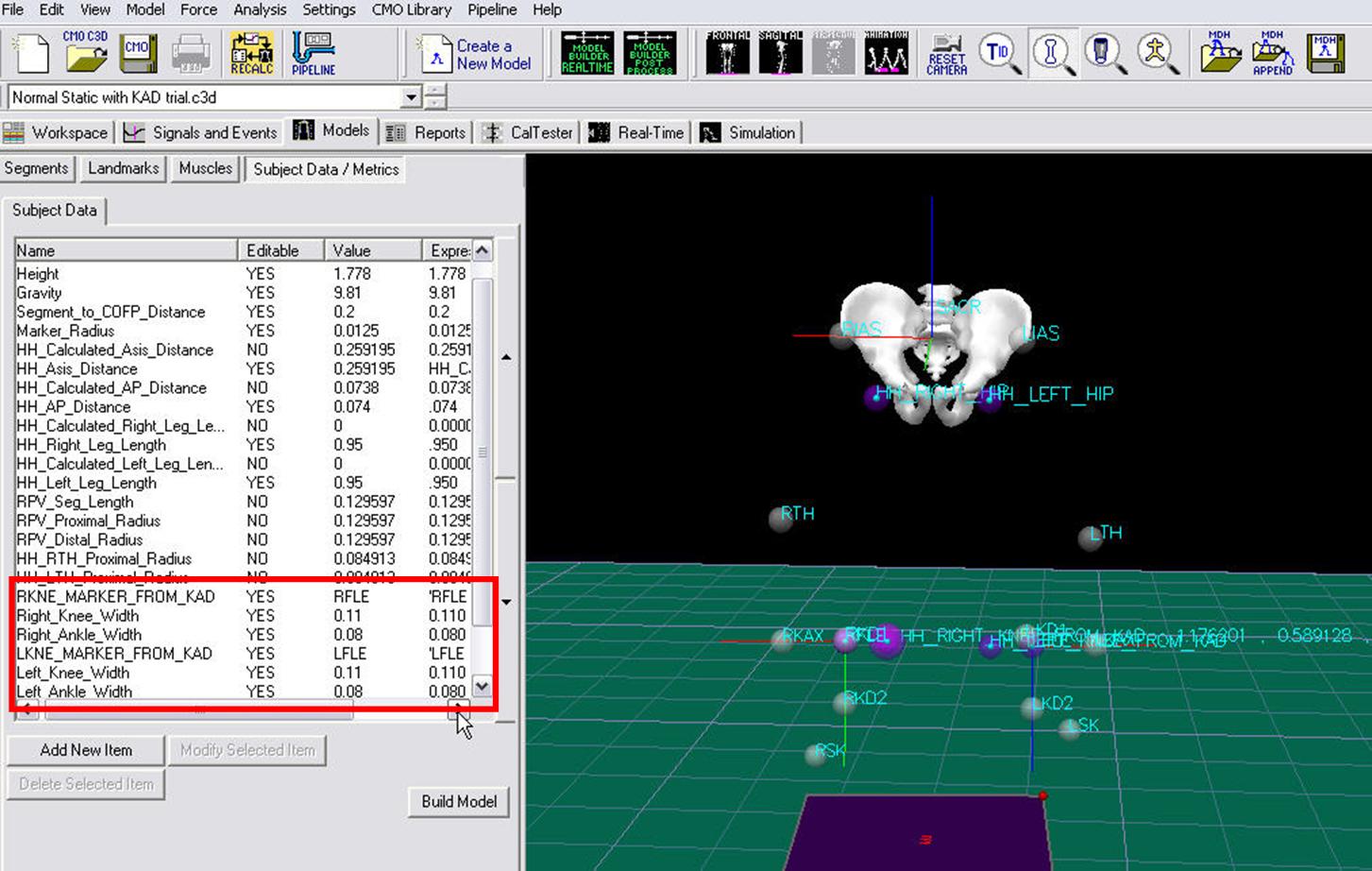Select the Animation view icon

pyautogui.click(x=887, y=53)
